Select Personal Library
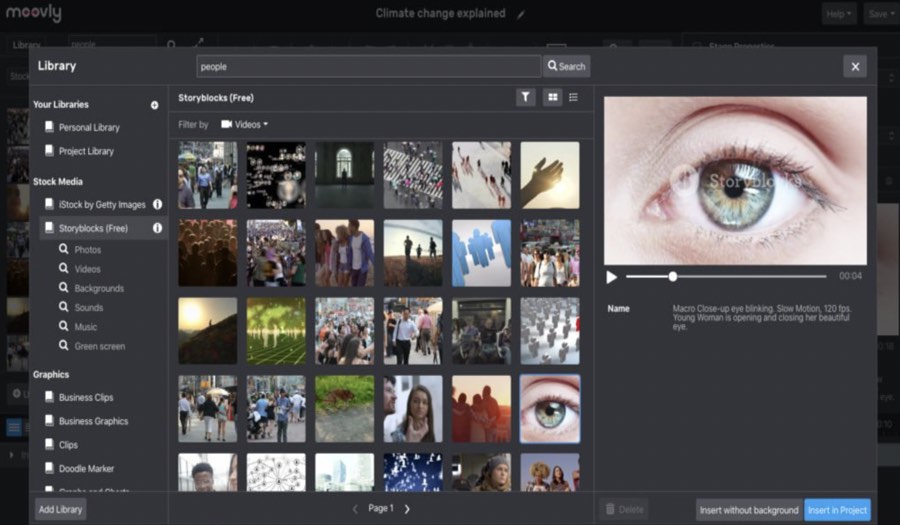 point(88,128)
